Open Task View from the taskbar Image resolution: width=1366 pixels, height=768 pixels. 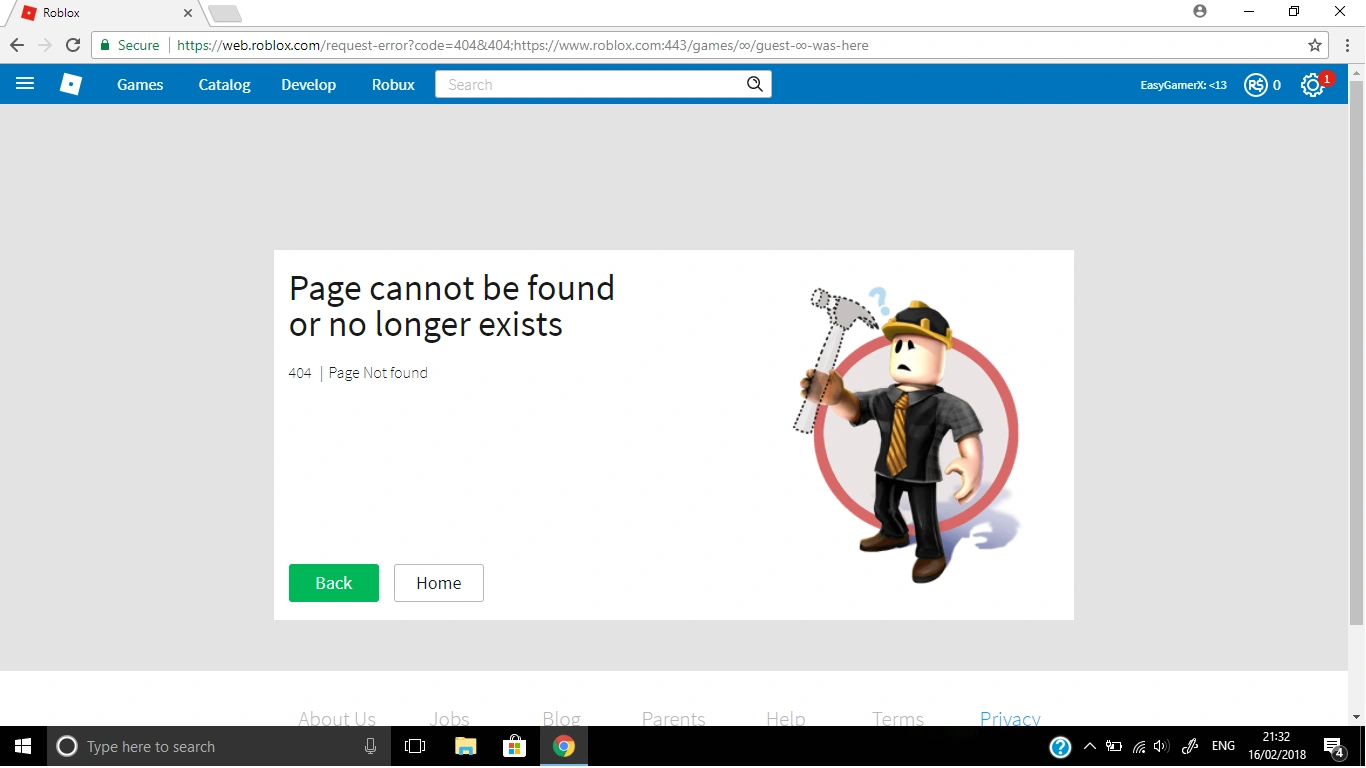(415, 746)
